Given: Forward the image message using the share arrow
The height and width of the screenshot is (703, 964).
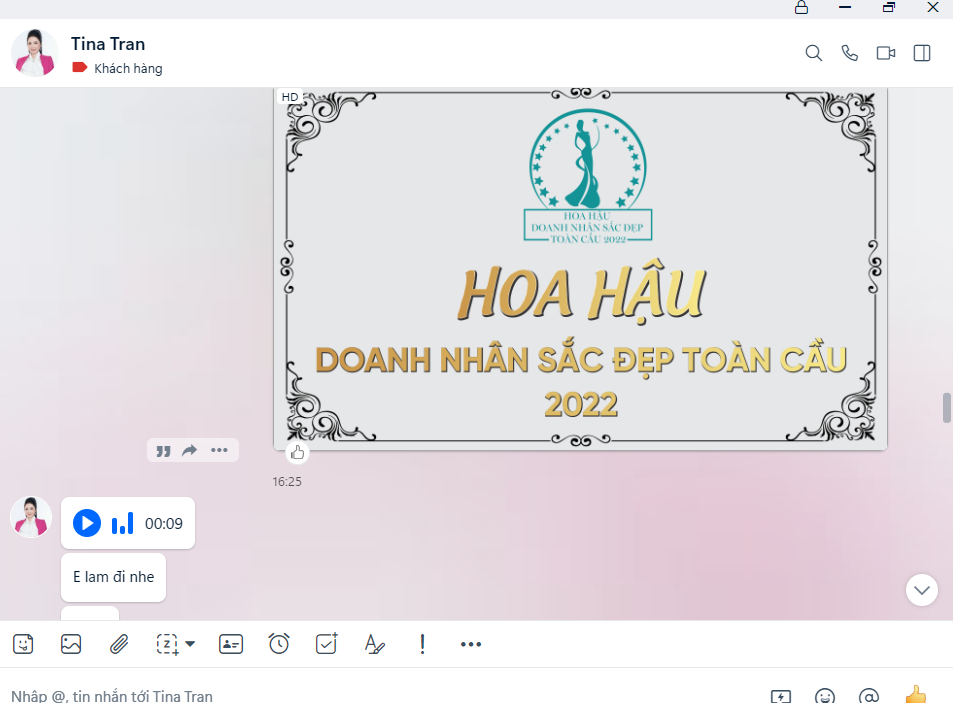Looking at the screenshot, I should [190, 451].
